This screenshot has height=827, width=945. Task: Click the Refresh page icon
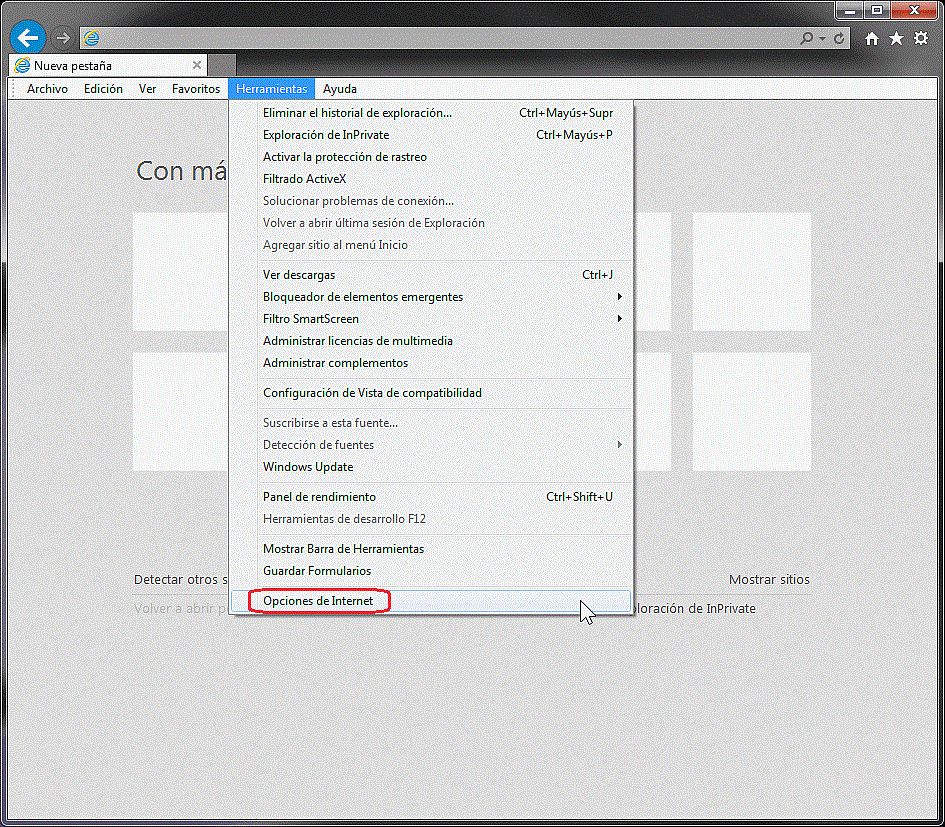click(x=840, y=38)
